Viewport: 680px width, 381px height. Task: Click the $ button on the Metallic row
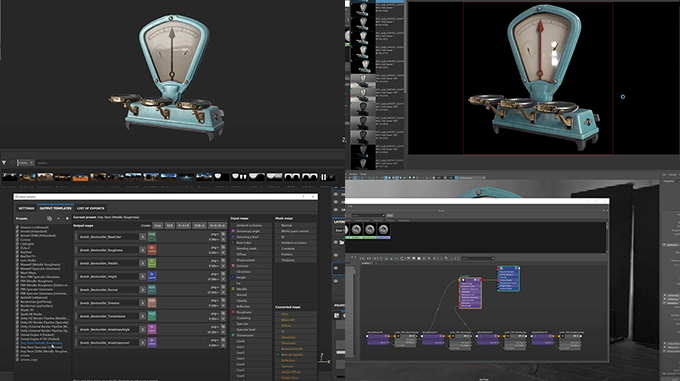(143, 263)
